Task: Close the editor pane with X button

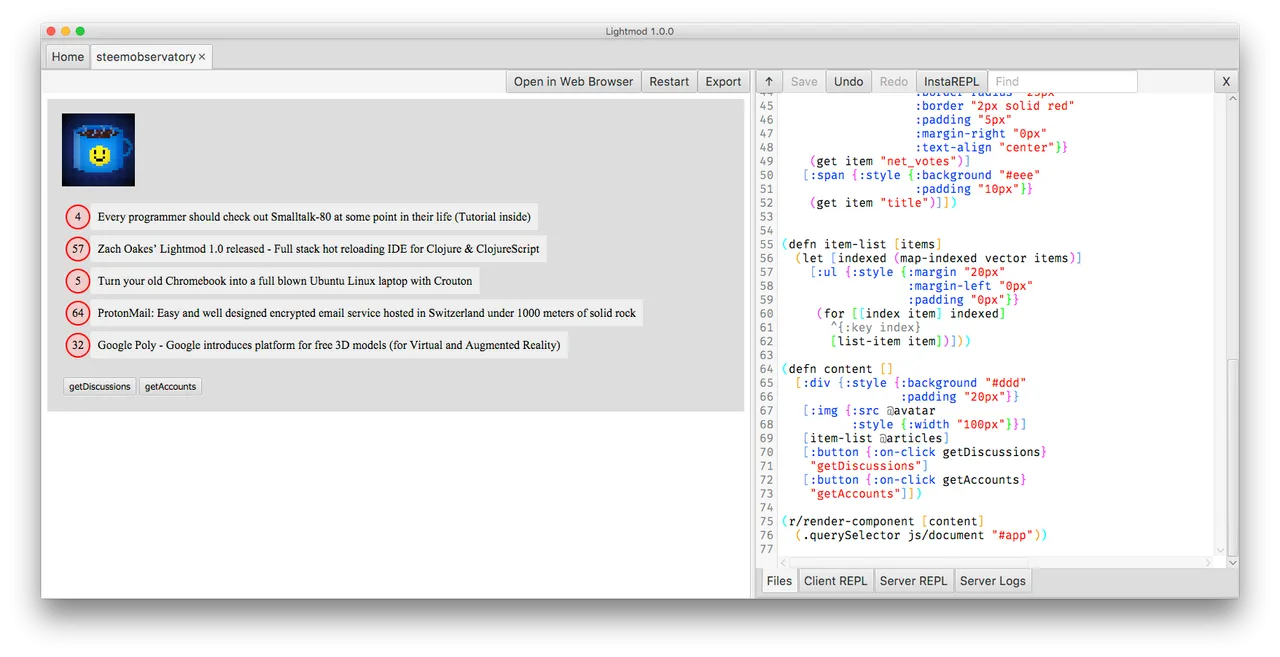Action: (x=1226, y=81)
